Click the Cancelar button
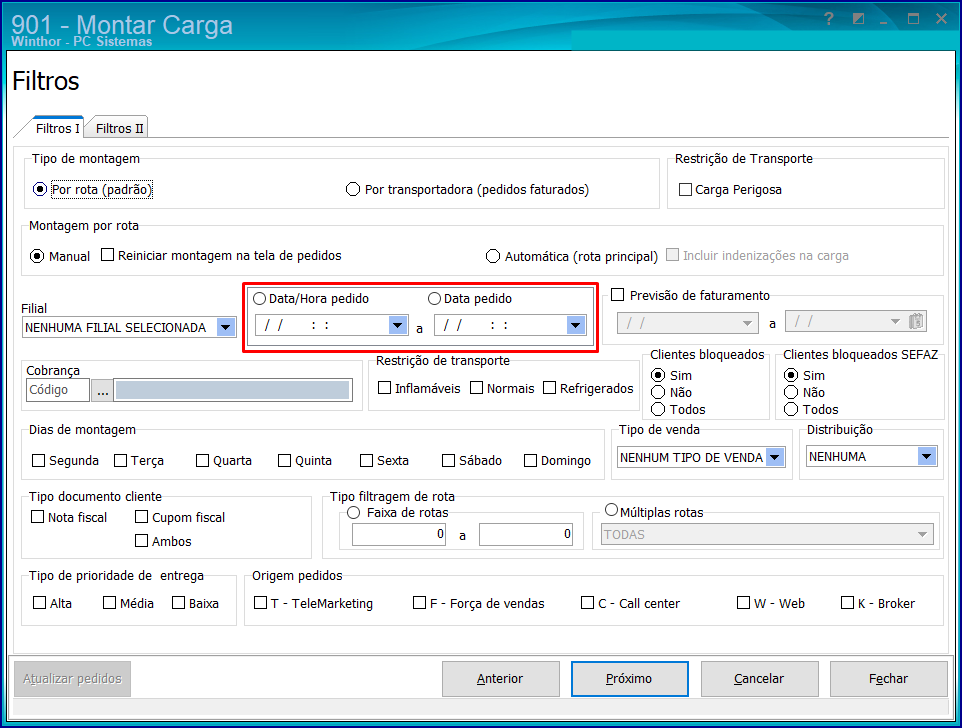The width and height of the screenshot is (962, 728). (x=760, y=679)
